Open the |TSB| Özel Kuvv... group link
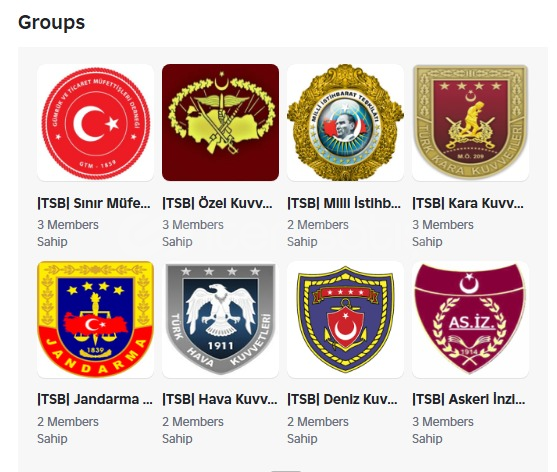Image resolution: width=557 pixels, height=472 pixels. 217,203
